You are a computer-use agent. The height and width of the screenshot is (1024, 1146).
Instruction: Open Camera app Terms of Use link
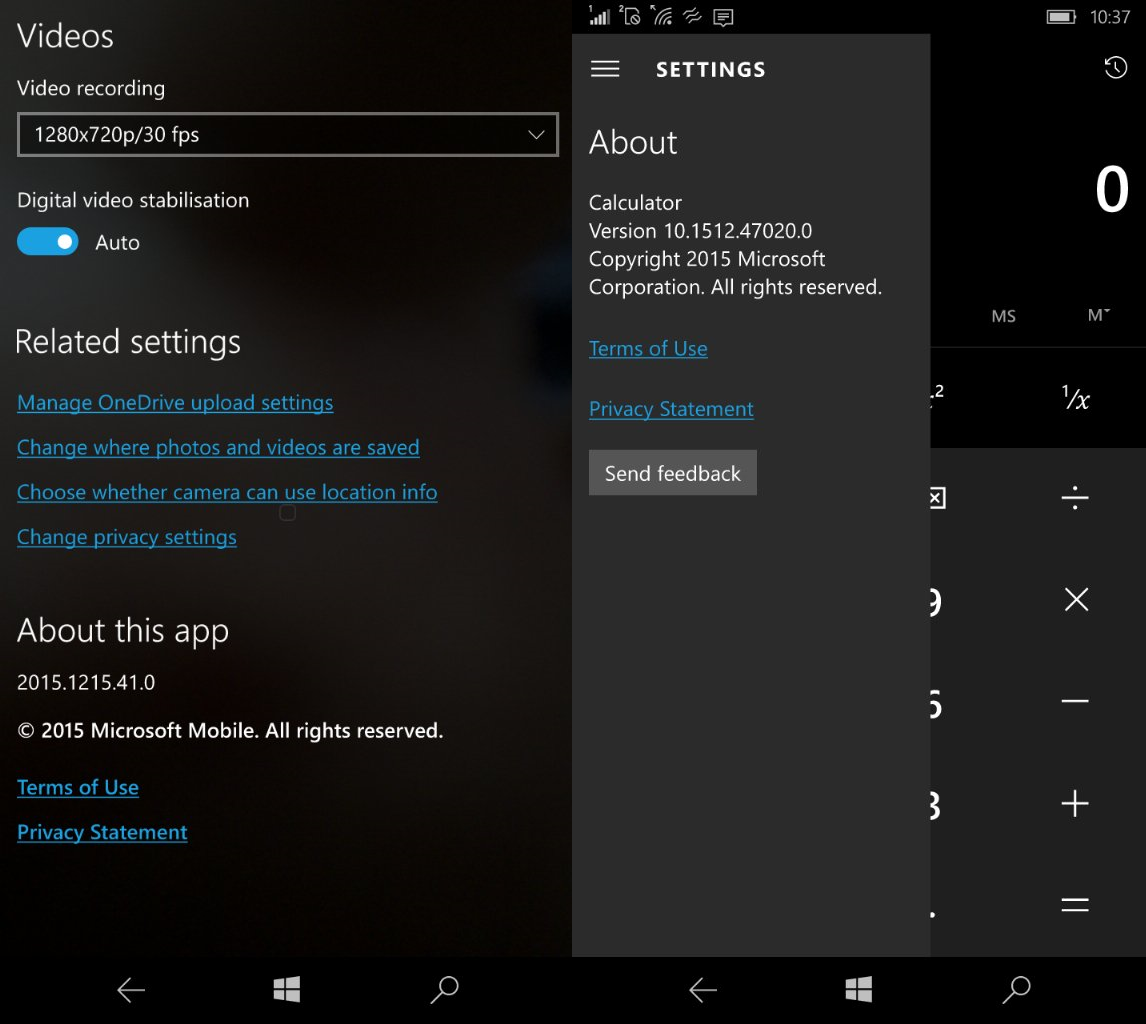point(77,787)
